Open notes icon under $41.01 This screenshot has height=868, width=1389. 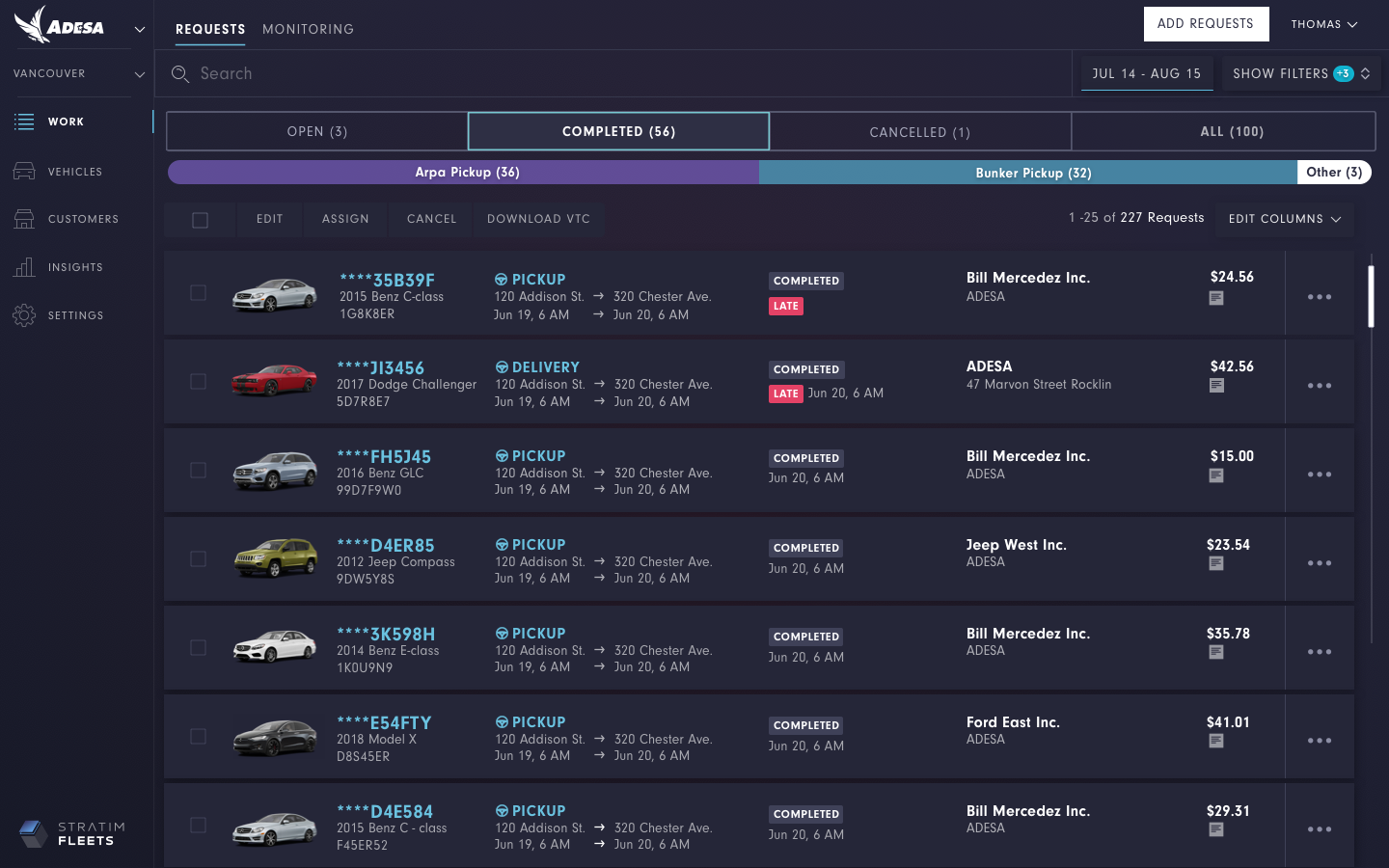(x=1216, y=741)
